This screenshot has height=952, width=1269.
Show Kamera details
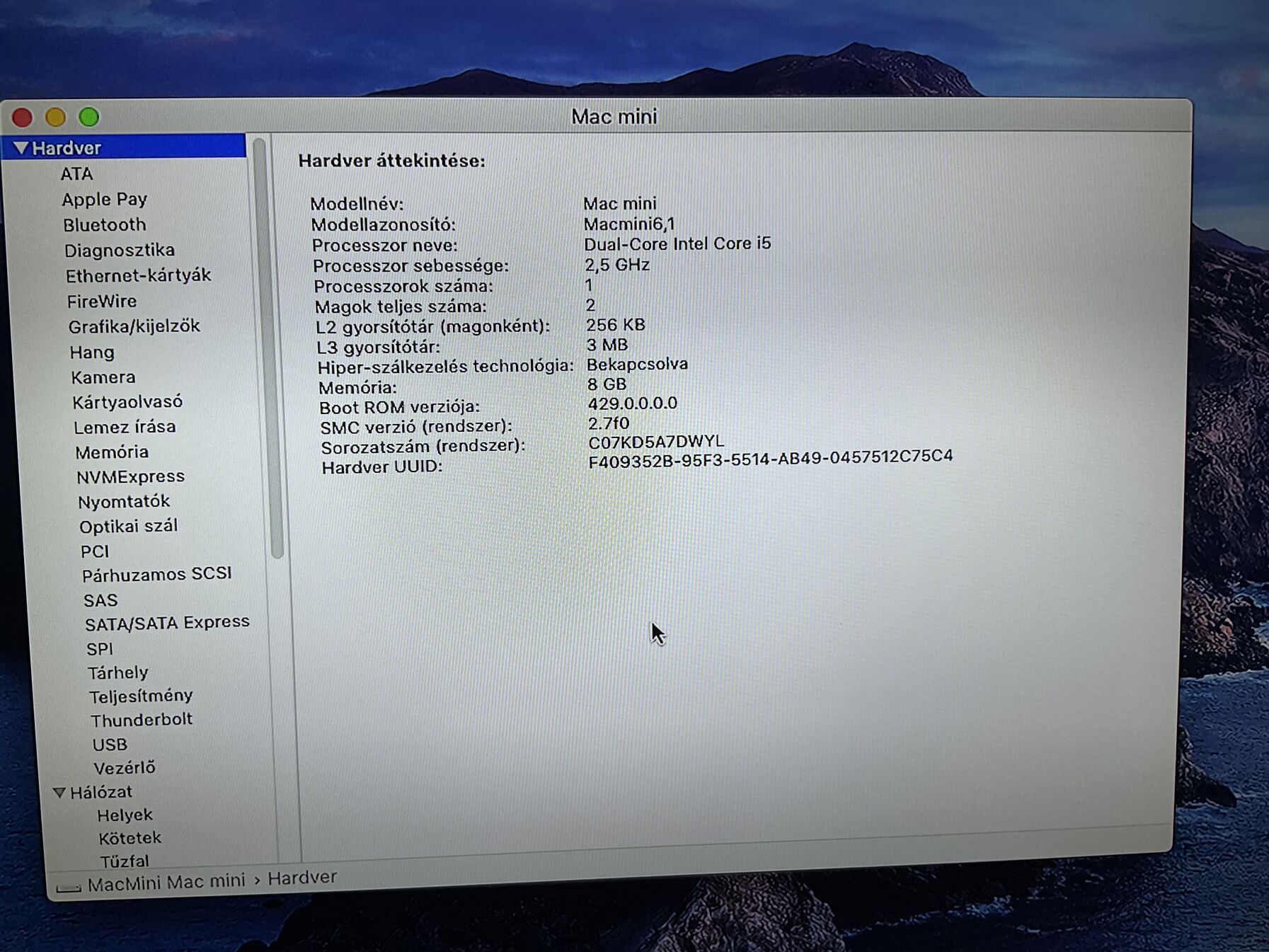click(x=103, y=377)
